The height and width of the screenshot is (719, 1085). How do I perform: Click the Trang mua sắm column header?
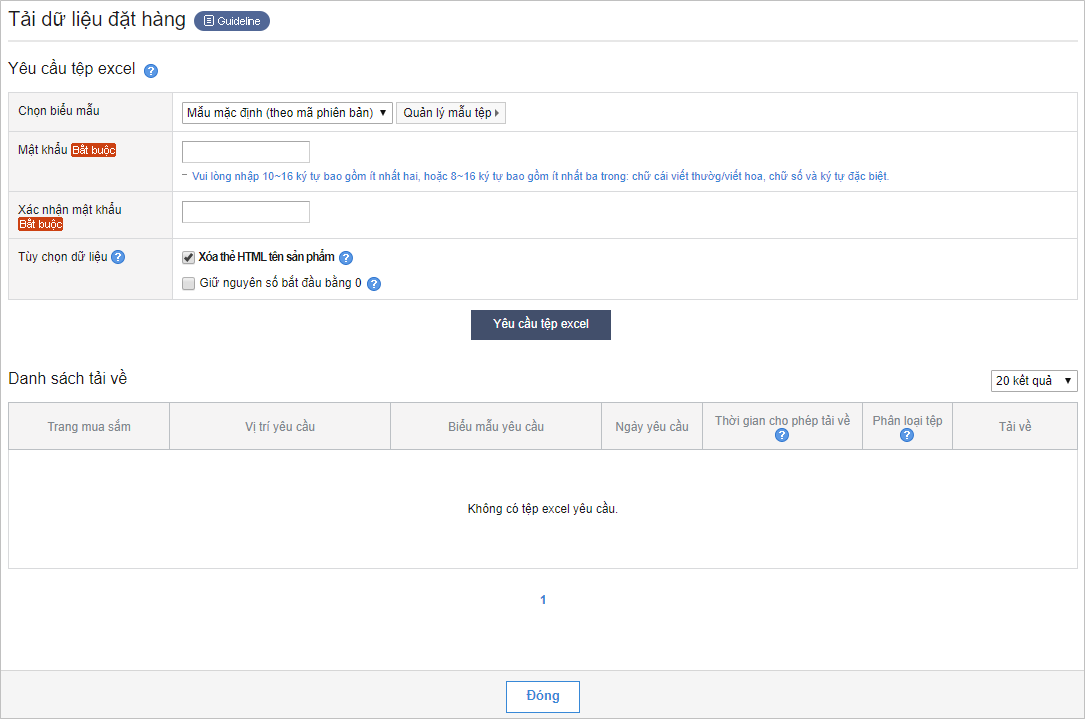click(x=89, y=427)
